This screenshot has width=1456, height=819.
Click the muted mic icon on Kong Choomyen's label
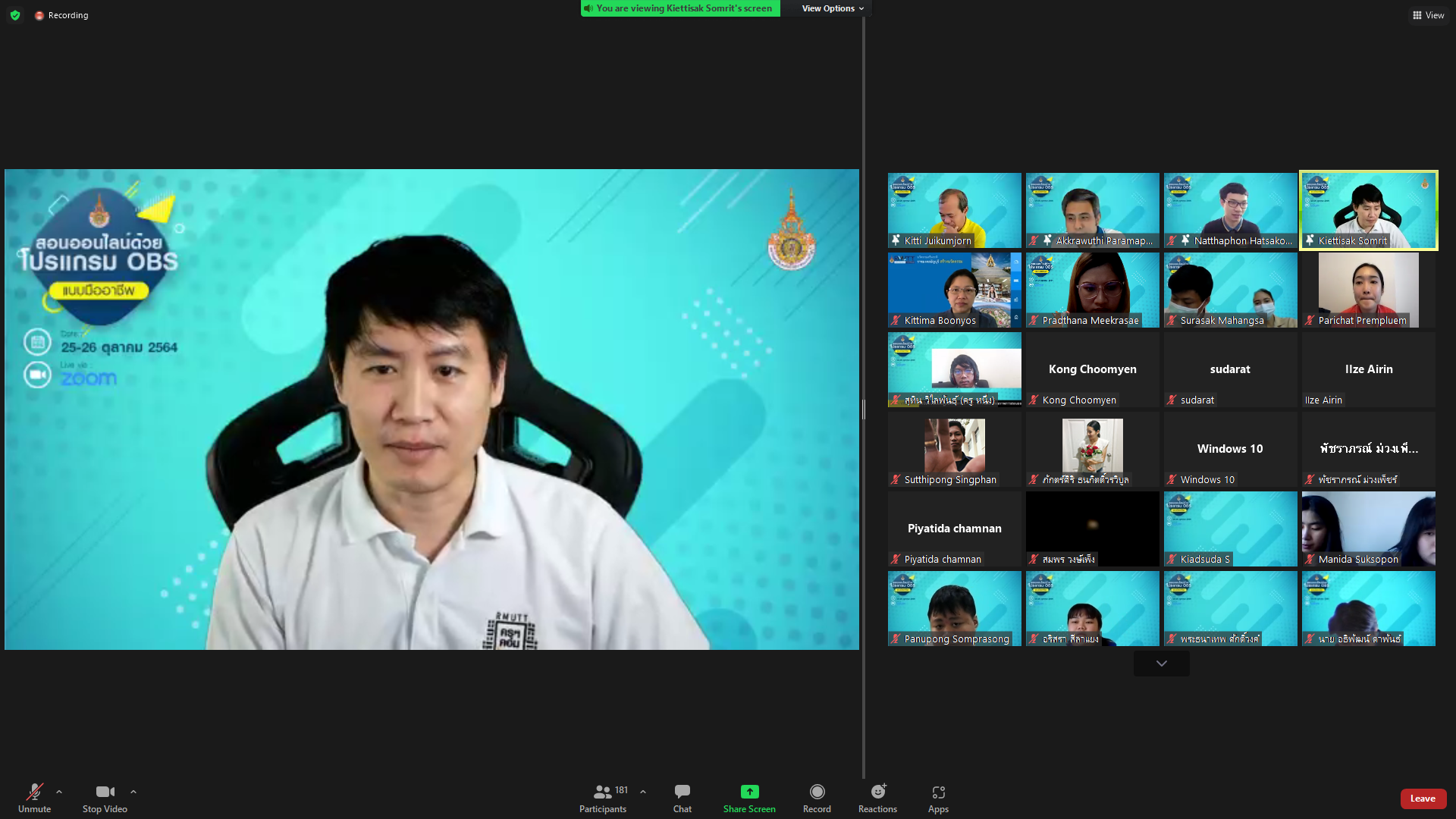[x=1034, y=400]
